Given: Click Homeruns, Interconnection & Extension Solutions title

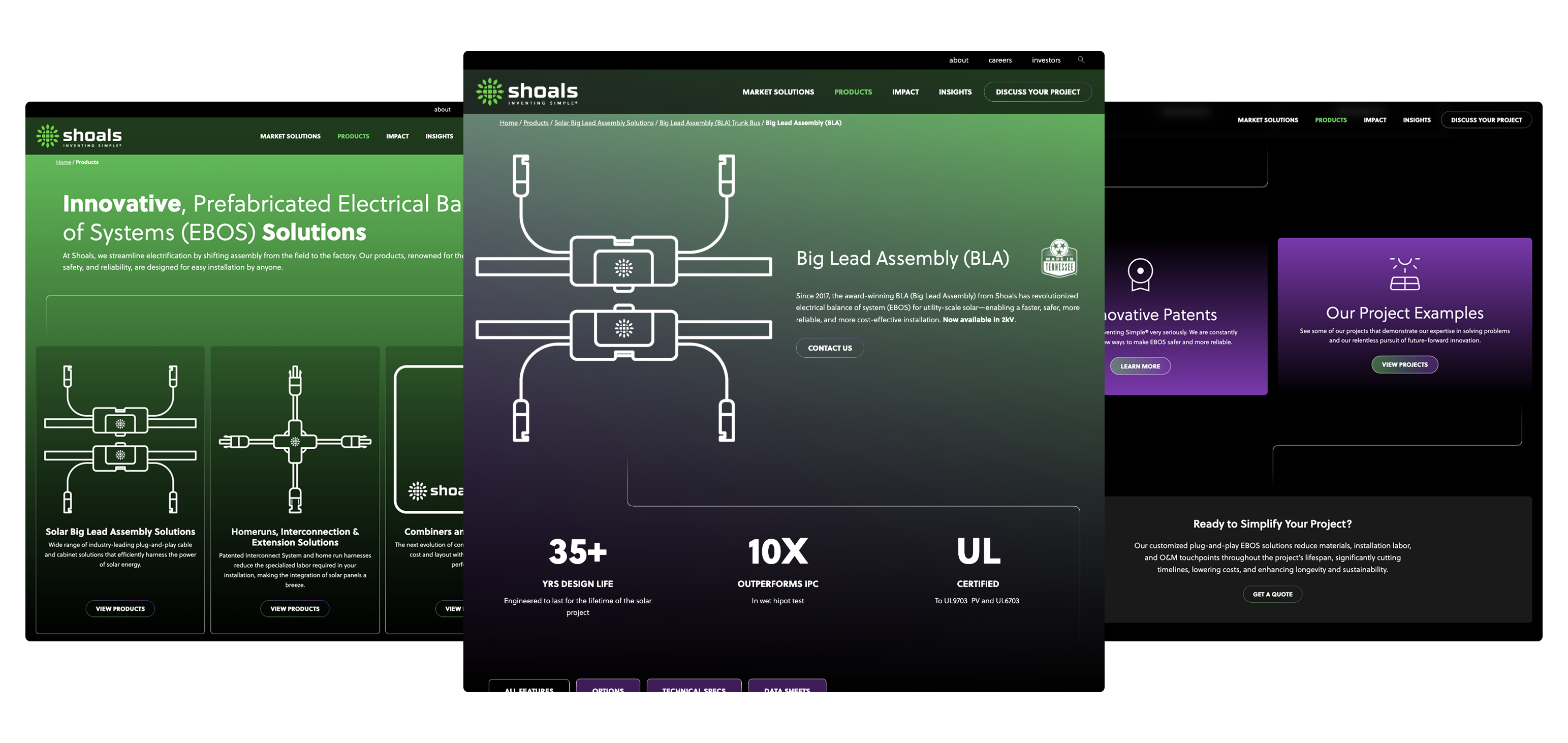Looking at the screenshot, I should click(295, 537).
